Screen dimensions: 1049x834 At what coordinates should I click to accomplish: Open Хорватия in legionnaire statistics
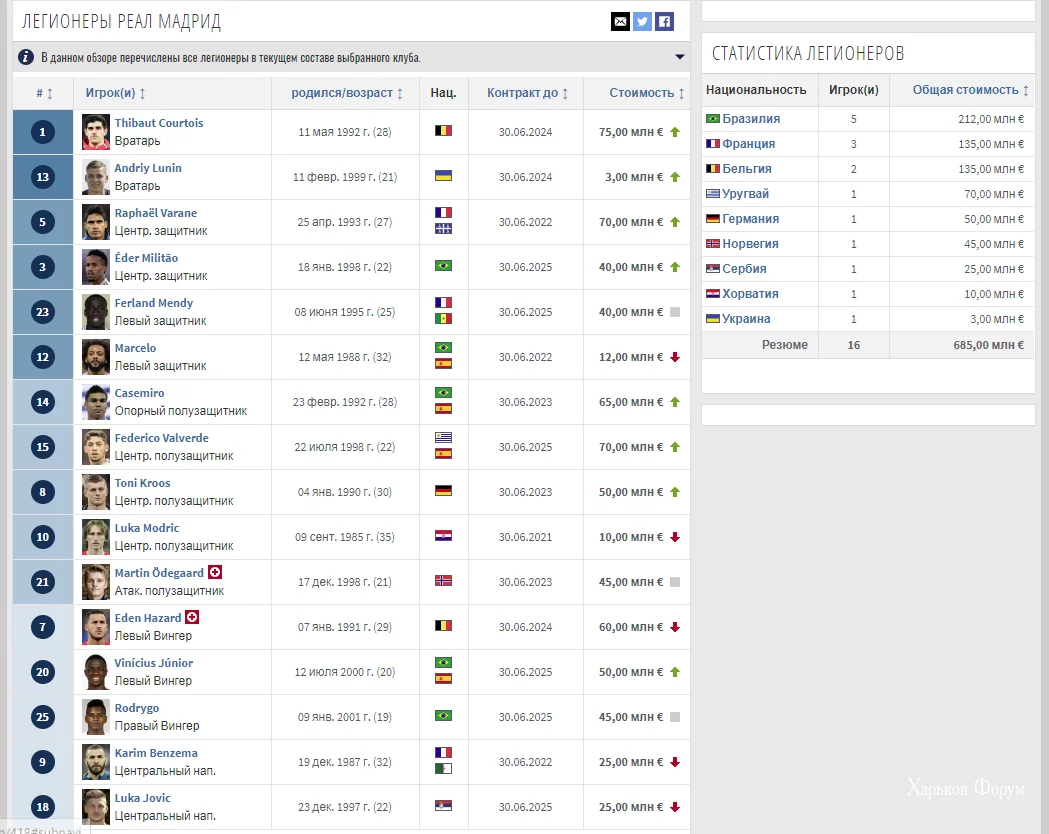(750, 294)
